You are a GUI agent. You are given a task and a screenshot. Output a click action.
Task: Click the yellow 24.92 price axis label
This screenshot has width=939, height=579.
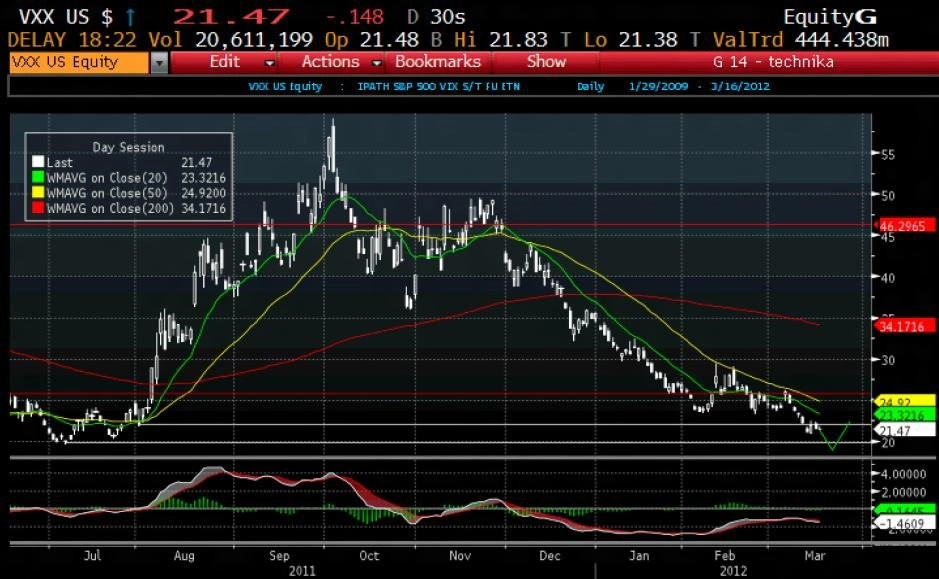904,402
